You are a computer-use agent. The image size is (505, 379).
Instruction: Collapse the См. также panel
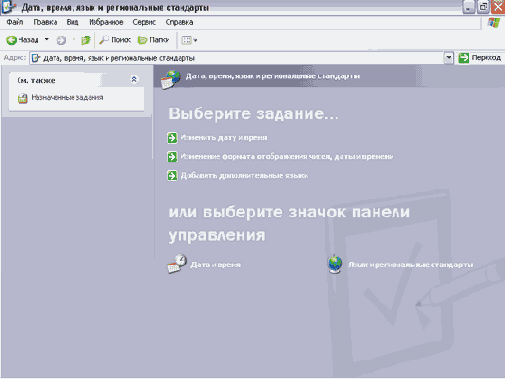coord(134,79)
